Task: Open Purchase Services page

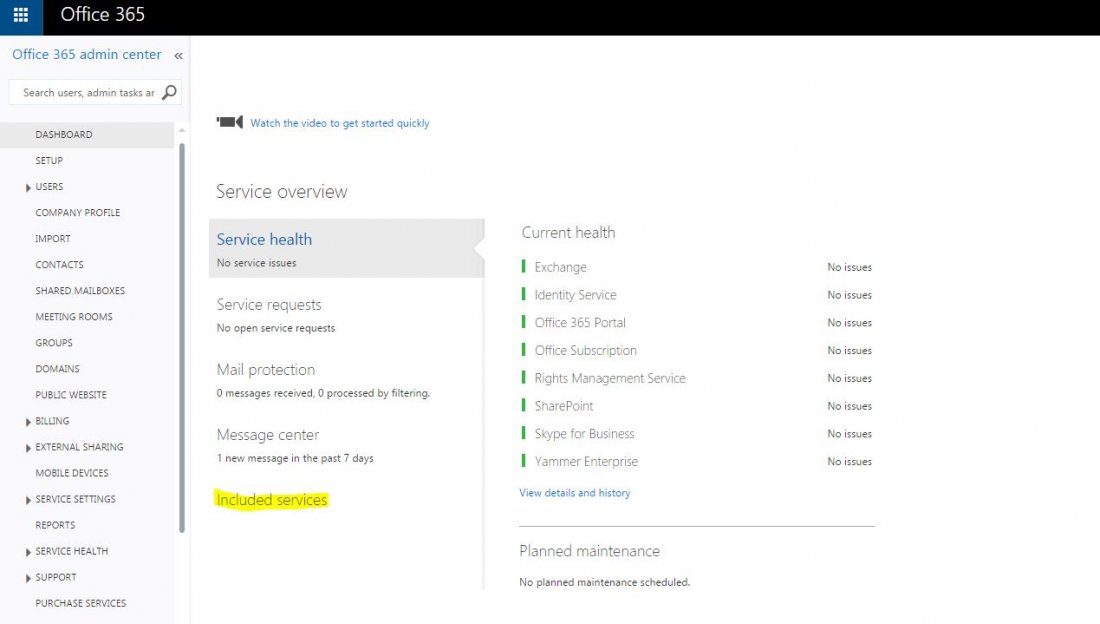Action: click(81, 603)
